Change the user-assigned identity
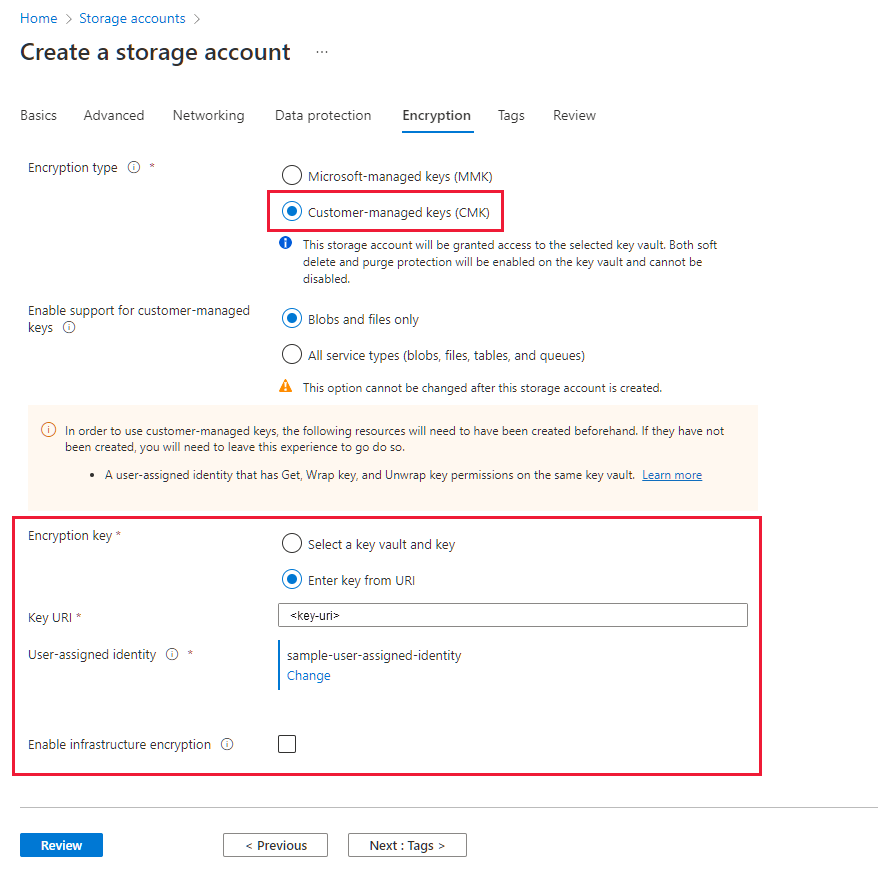 [308, 675]
